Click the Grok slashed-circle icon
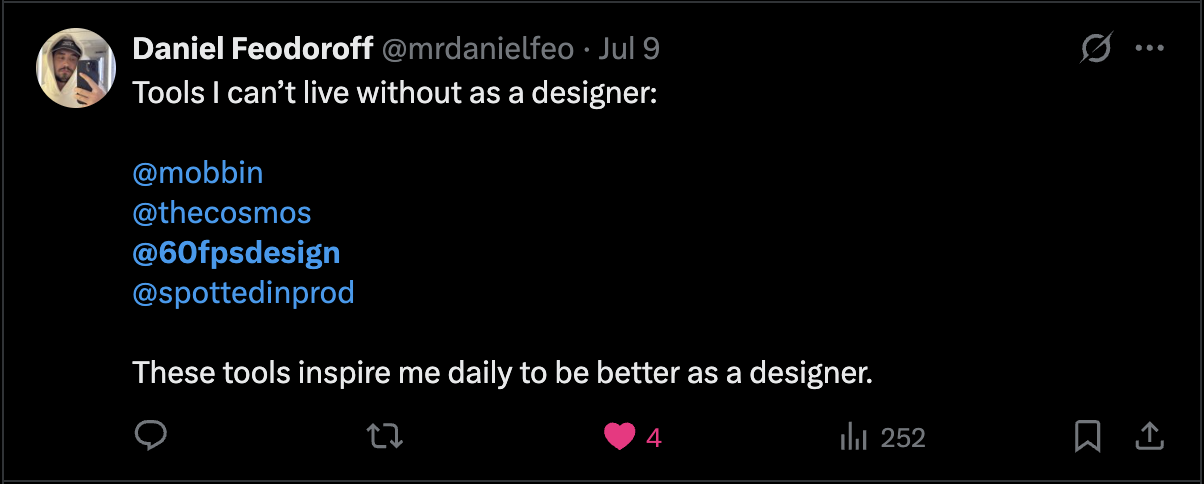The height and width of the screenshot is (484, 1204). (1097, 49)
